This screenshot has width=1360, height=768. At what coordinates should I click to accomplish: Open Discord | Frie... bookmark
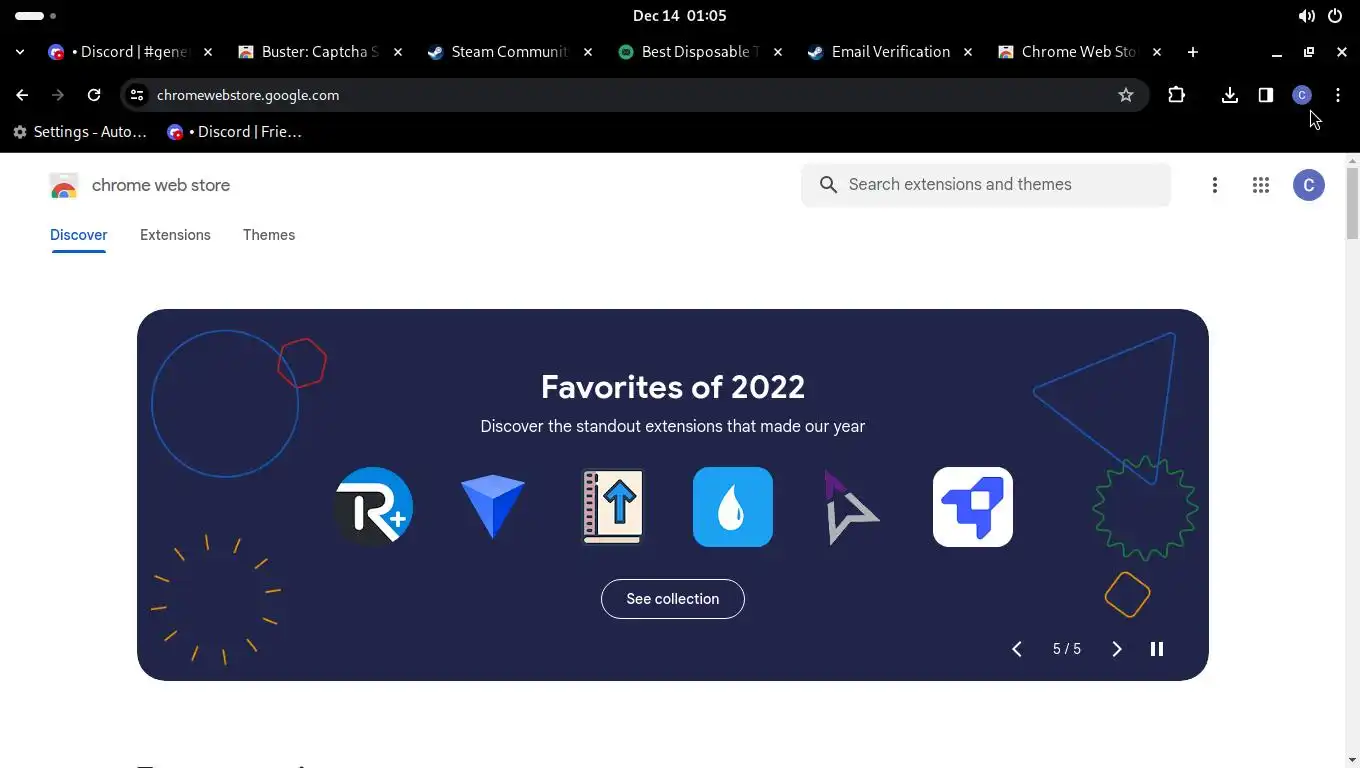[235, 132]
